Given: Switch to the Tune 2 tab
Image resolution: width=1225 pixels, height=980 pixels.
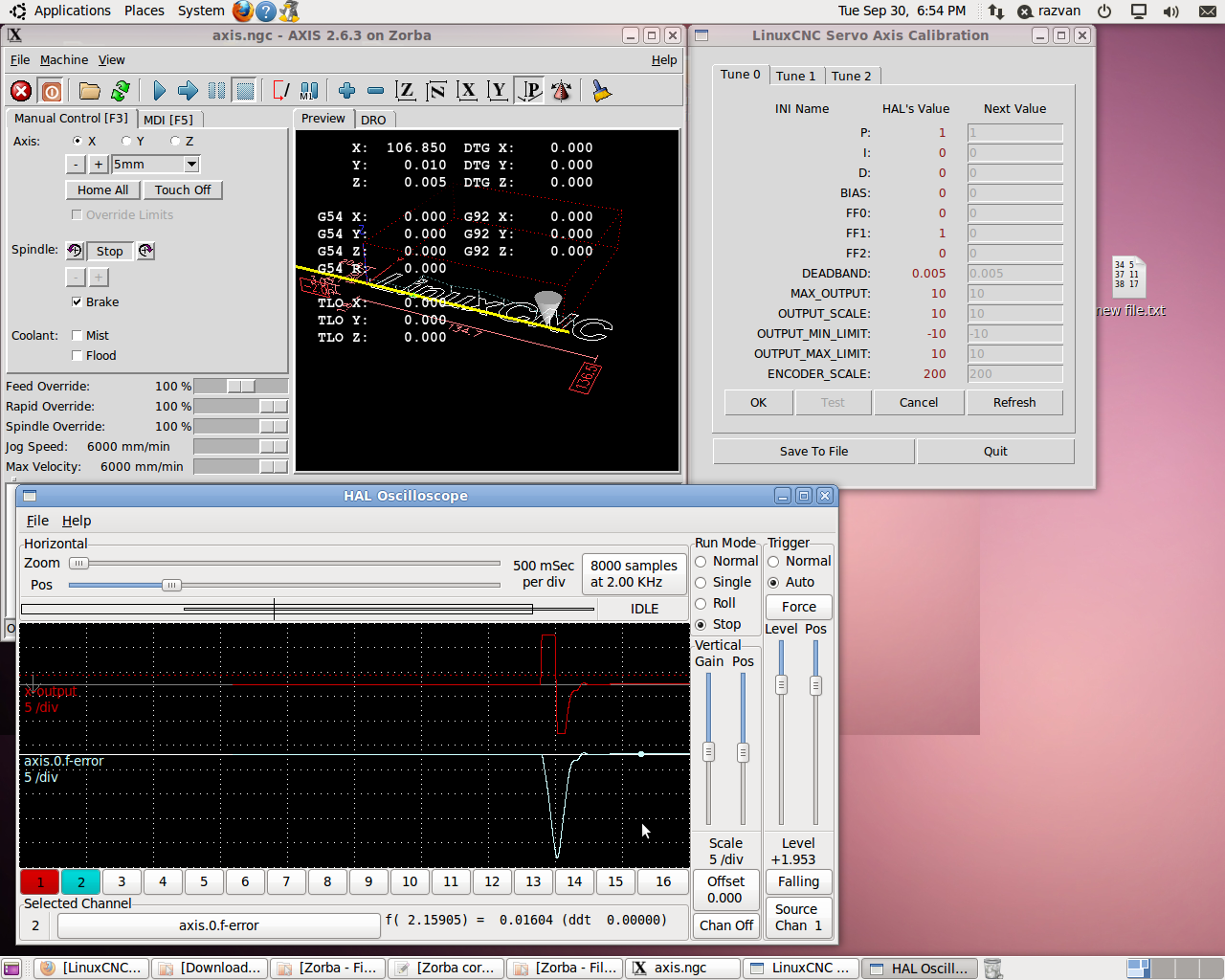Looking at the screenshot, I should pos(851,76).
